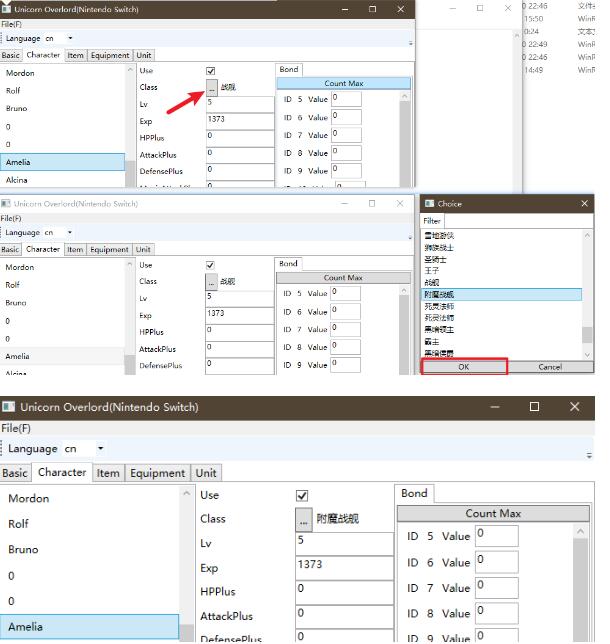
Task: Switch to Equipment tab in bottom window
Action: click(157, 473)
